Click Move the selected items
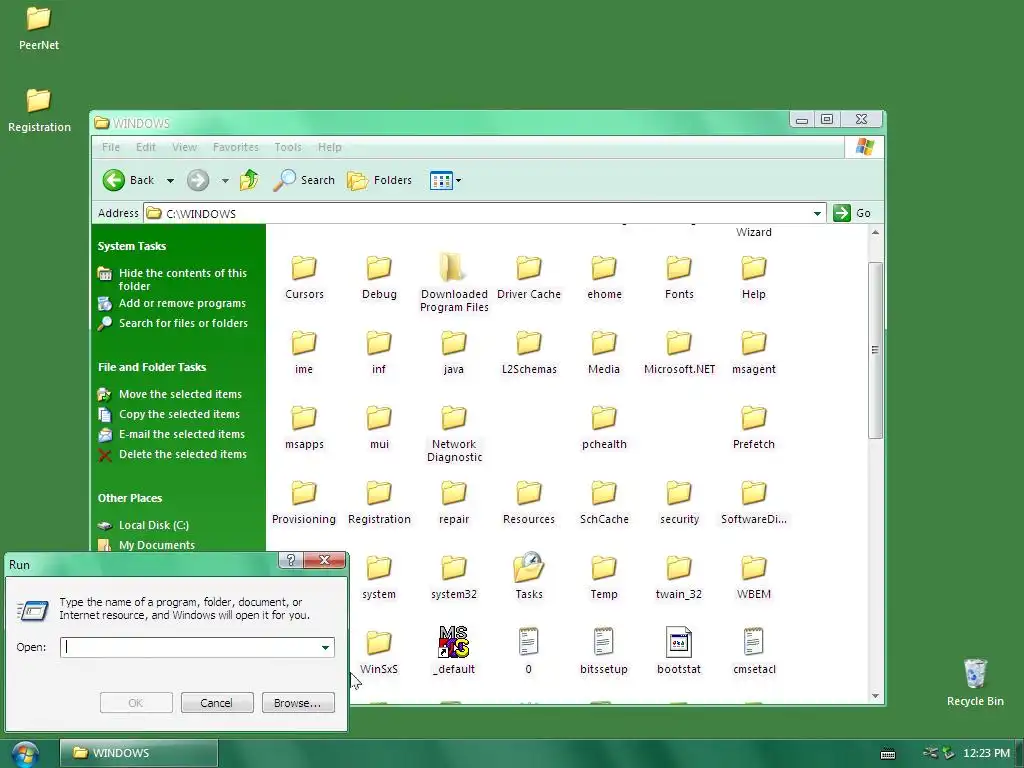The image size is (1024, 768). point(180,394)
